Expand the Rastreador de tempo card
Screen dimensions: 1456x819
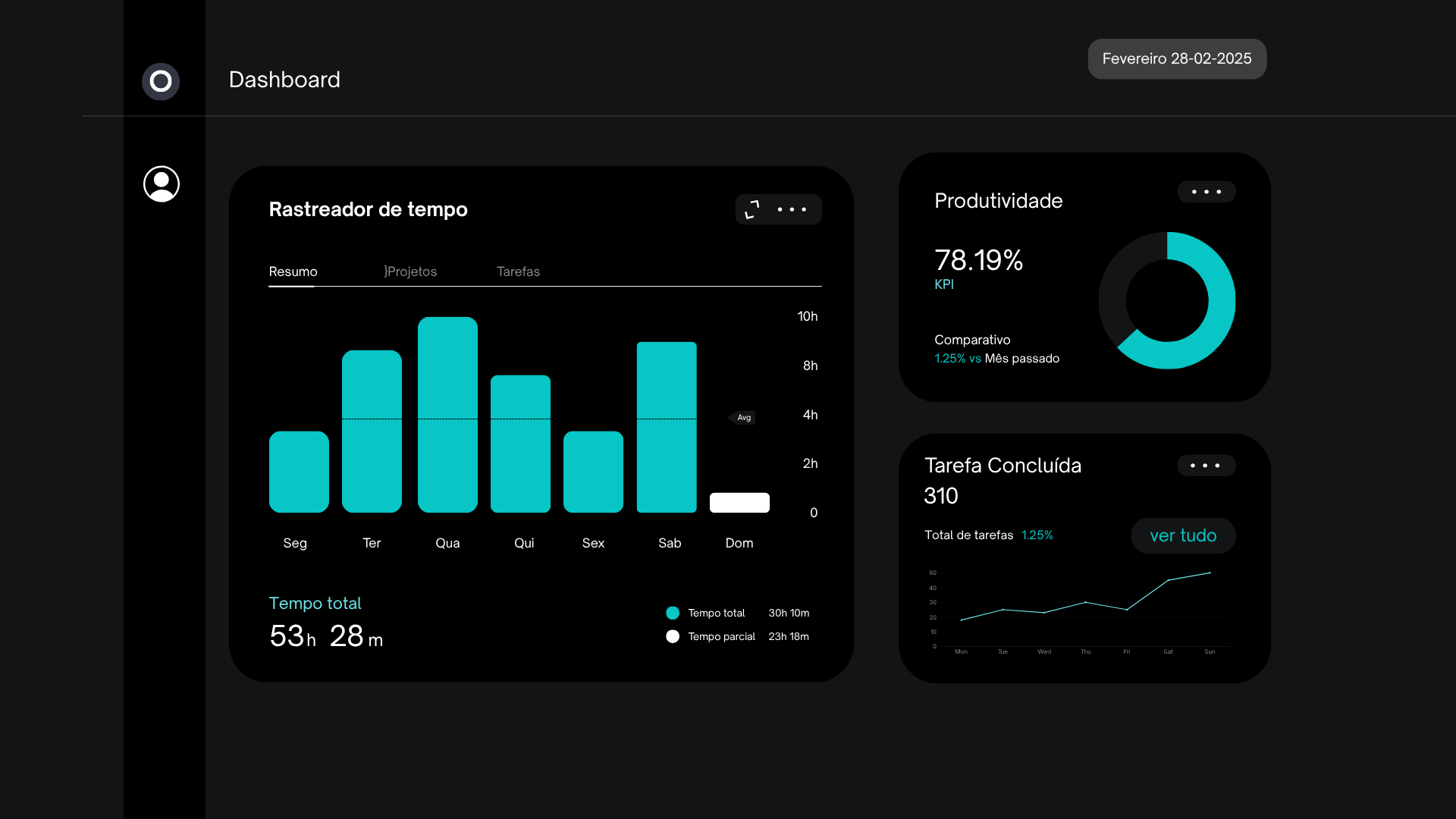(752, 209)
